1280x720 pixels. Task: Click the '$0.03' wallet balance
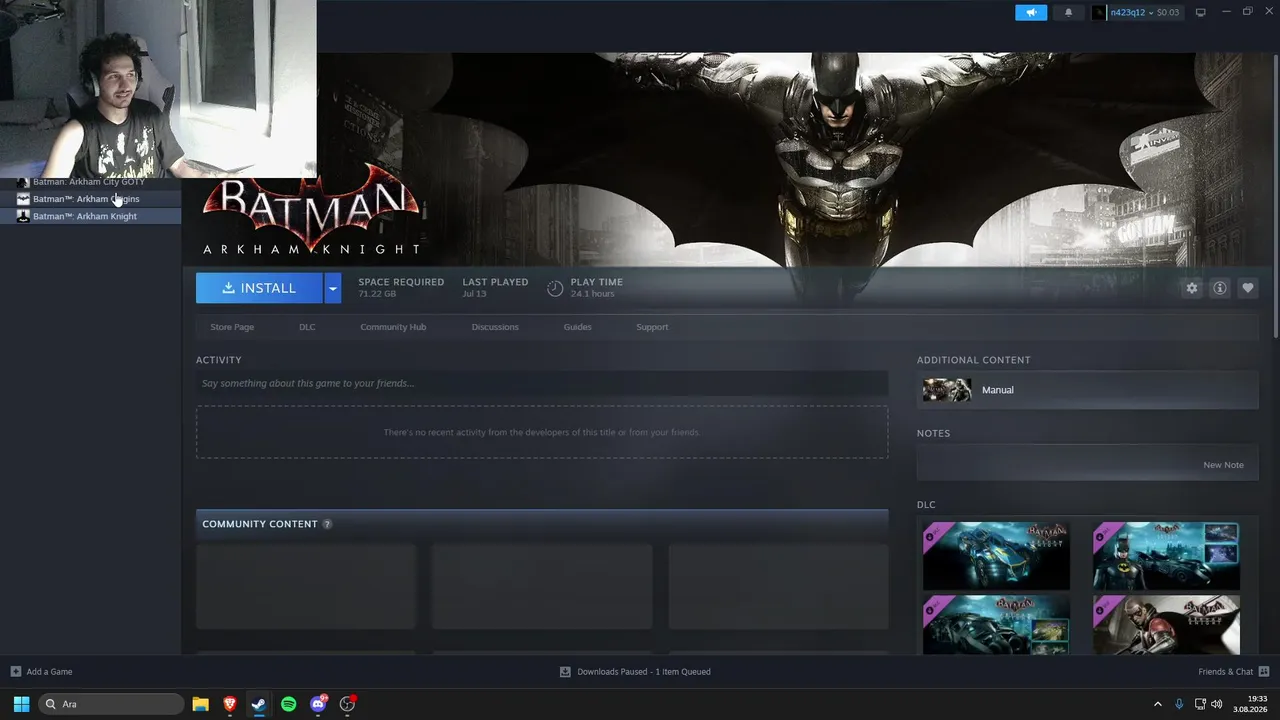pos(1168,12)
